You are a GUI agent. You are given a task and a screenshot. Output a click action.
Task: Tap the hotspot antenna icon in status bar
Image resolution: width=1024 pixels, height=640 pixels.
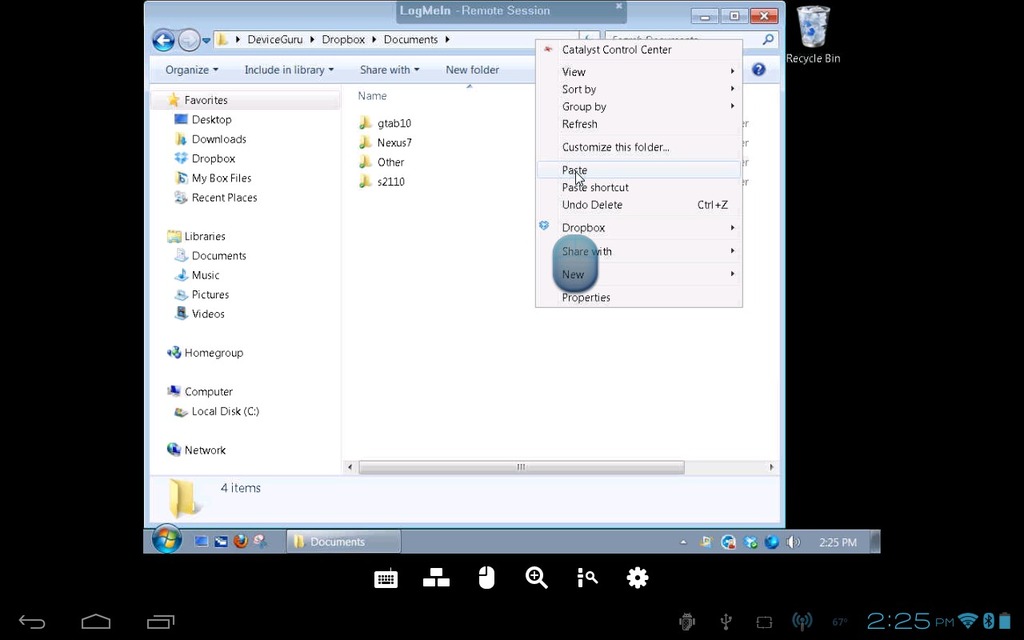[802, 622]
